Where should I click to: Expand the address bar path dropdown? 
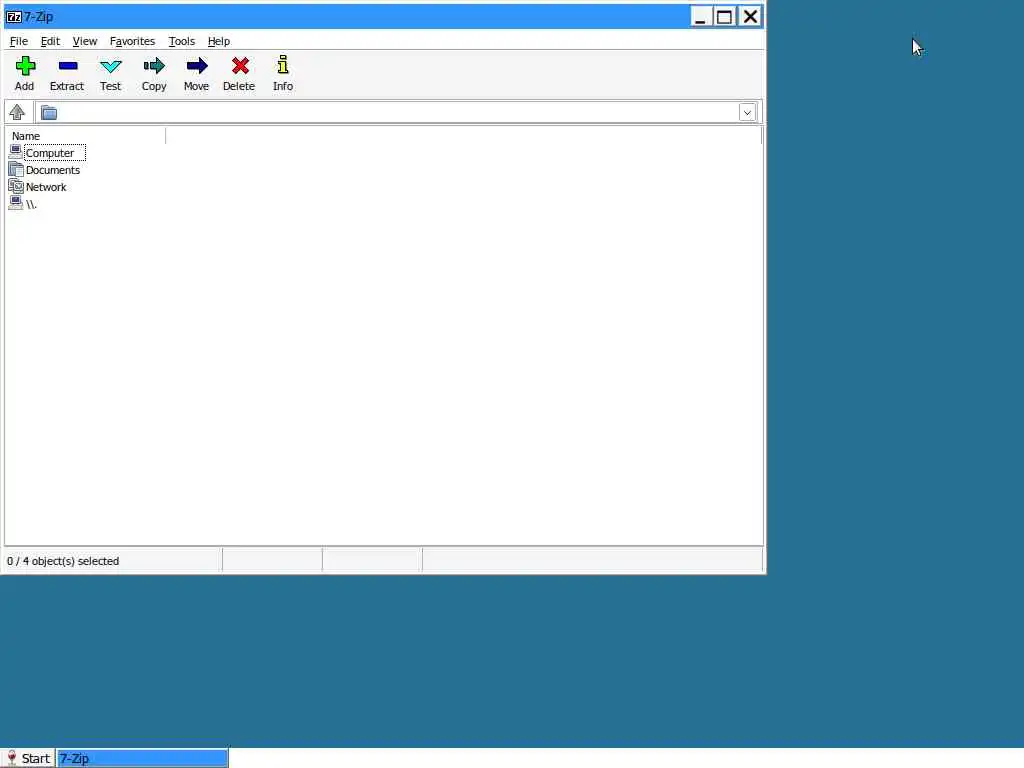point(747,112)
